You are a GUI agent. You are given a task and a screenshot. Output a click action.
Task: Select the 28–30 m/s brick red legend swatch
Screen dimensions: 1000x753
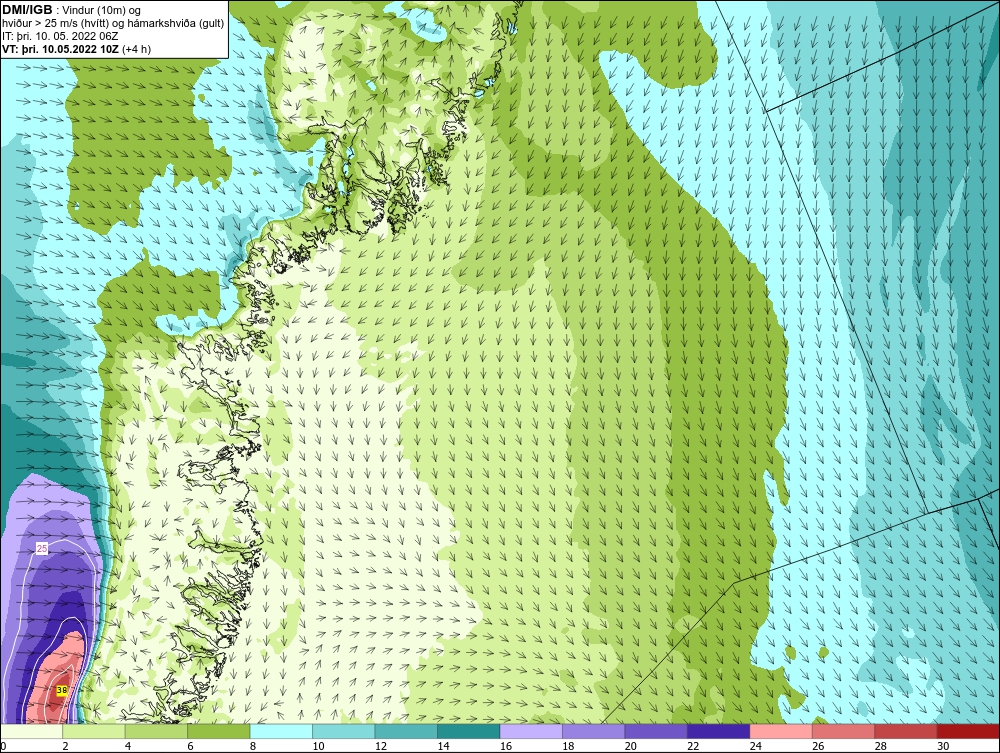pyautogui.click(x=906, y=731)
